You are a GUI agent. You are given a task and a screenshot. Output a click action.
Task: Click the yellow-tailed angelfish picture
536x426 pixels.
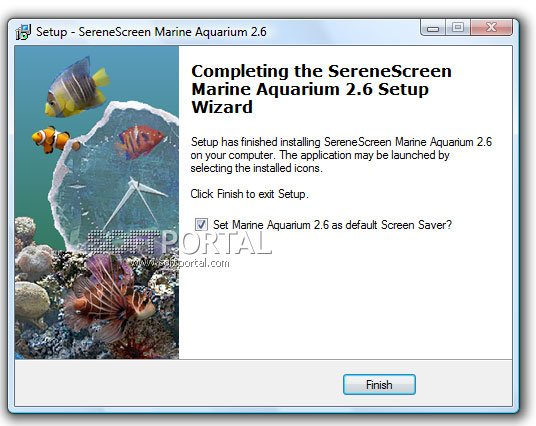pyautogui.click(x=77, y=88)
